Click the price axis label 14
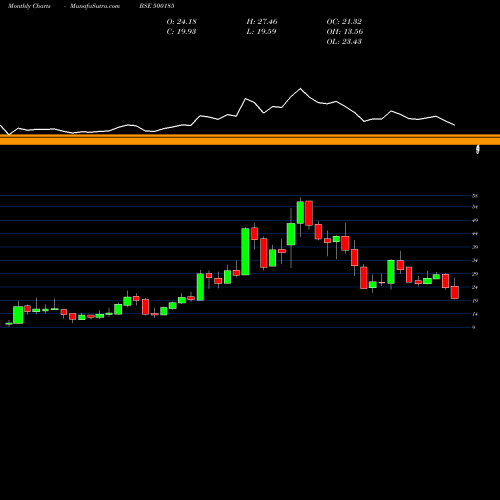The width and height of the screenshot is (500, 500). (475, 314)
